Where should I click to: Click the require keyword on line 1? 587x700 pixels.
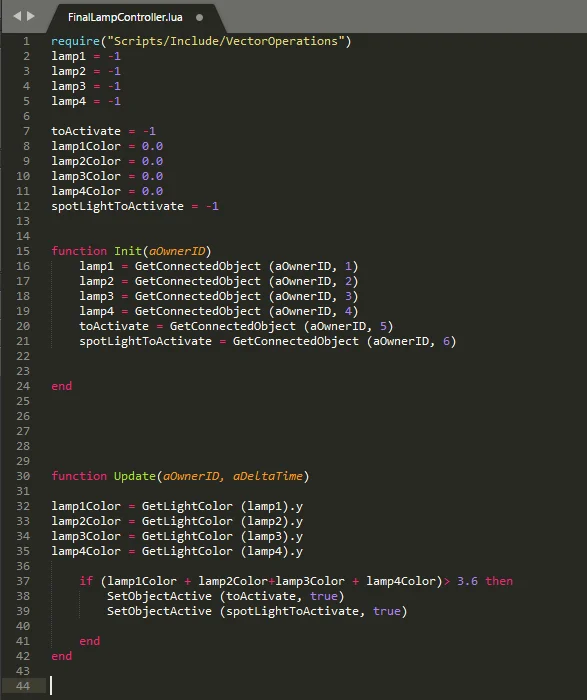(x=75, y=41)
